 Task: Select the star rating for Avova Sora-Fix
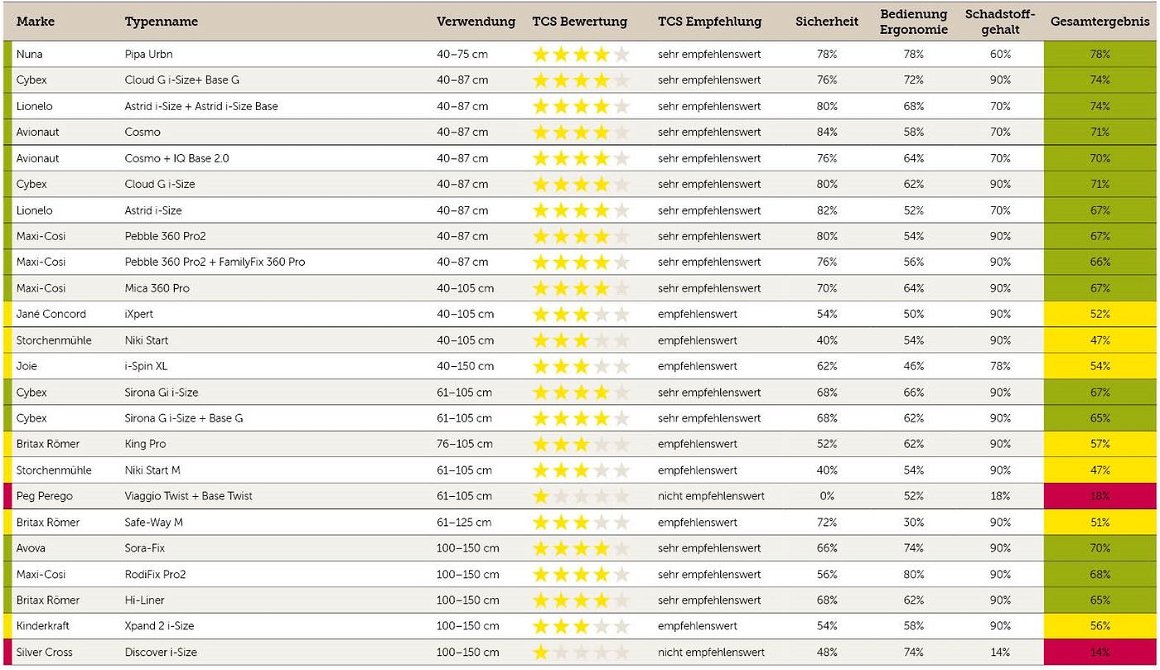pos(581,549)
